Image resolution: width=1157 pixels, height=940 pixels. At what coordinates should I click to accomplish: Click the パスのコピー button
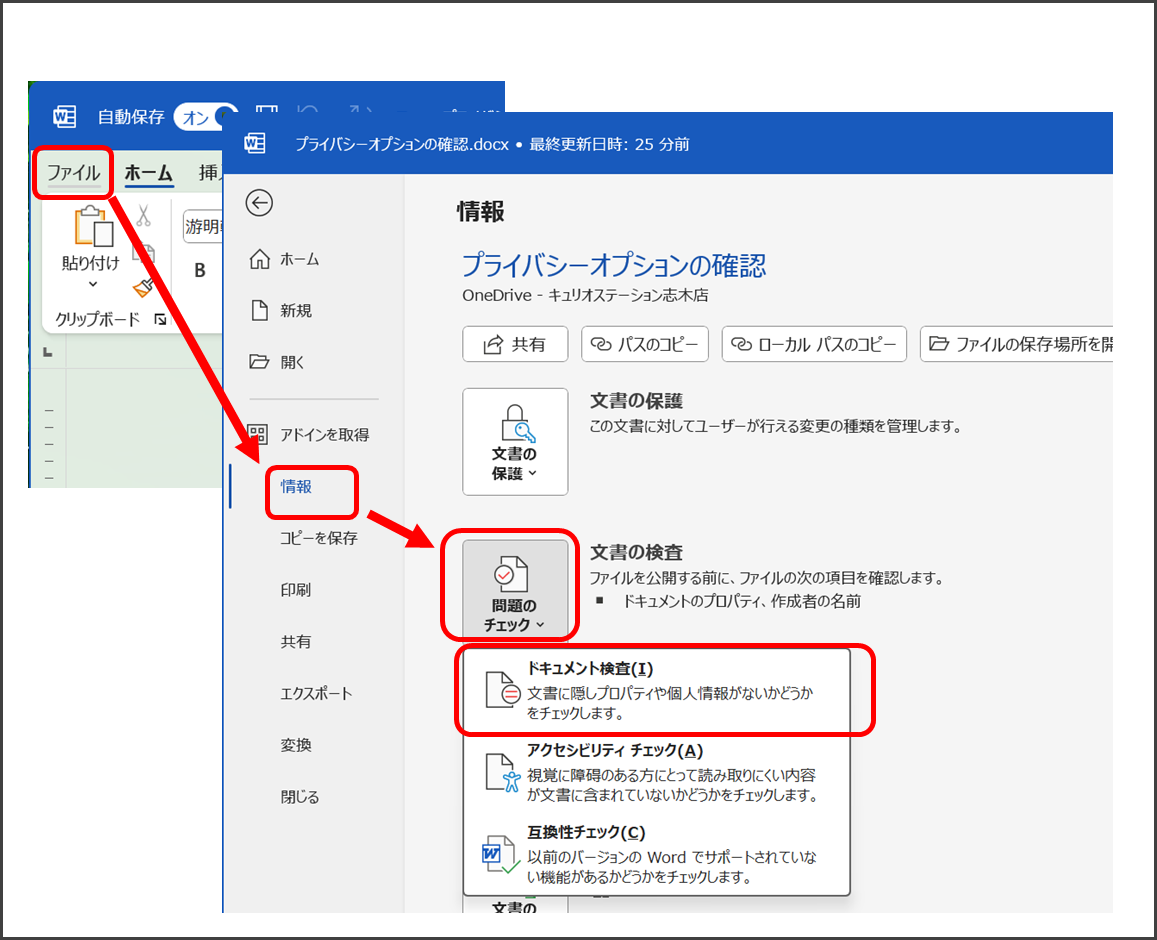pyautogui.click(x=645, y=344)
